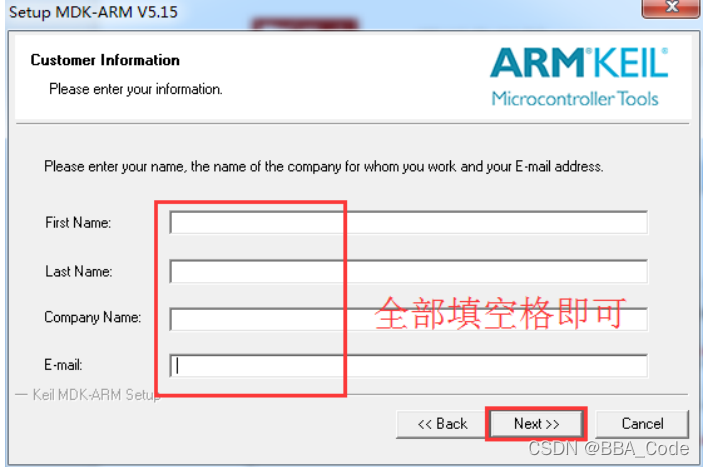Select the Company Name input field
This screenshot has height=467, width=704.
pos(409,319)
